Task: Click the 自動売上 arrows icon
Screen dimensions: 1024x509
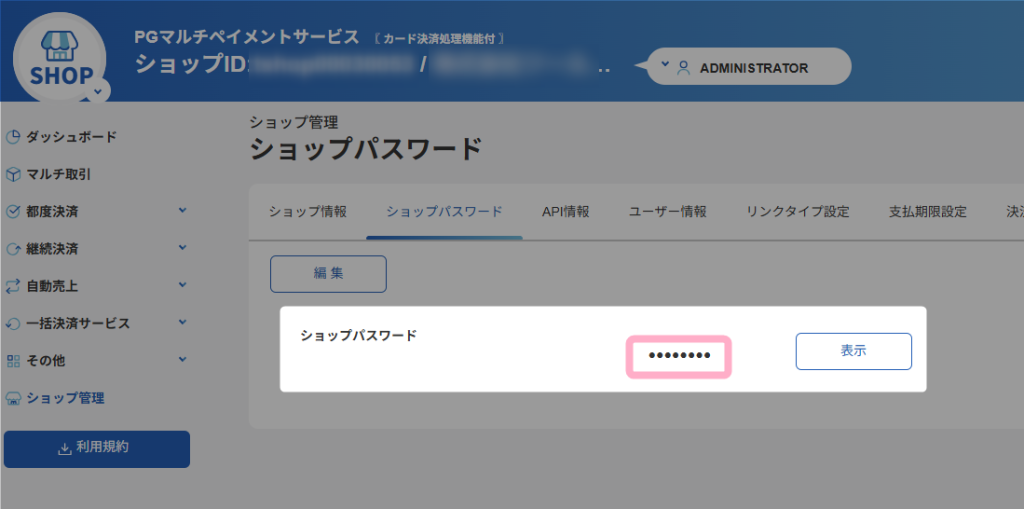Action: tap(13, 286)
